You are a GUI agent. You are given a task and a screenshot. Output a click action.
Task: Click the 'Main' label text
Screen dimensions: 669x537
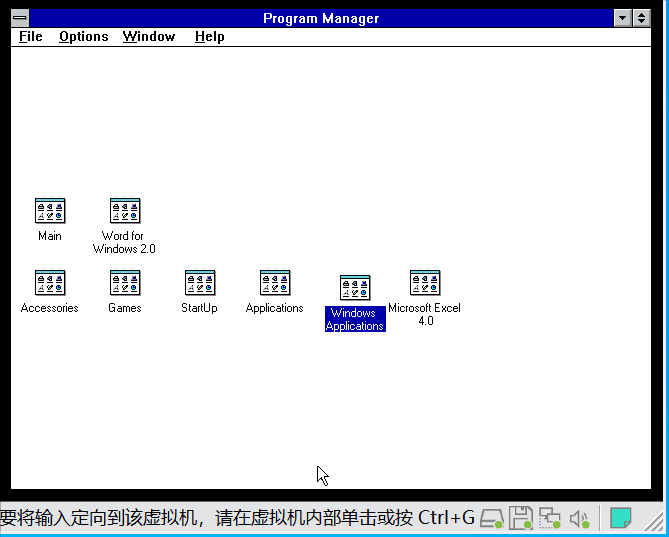(x=50, y=236)
